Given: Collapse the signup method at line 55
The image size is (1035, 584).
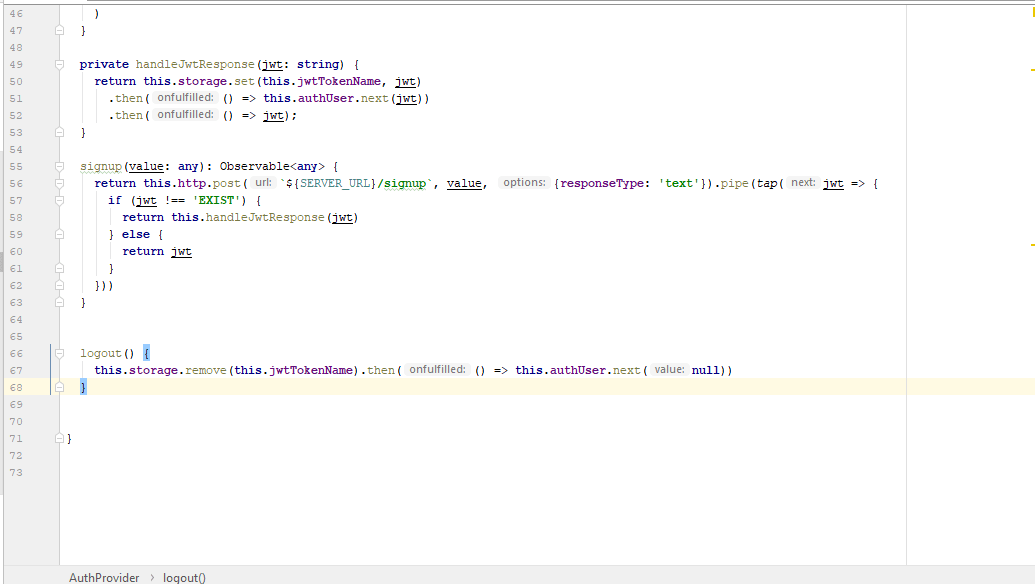Looking at the screenshot, I should point(60,166).
